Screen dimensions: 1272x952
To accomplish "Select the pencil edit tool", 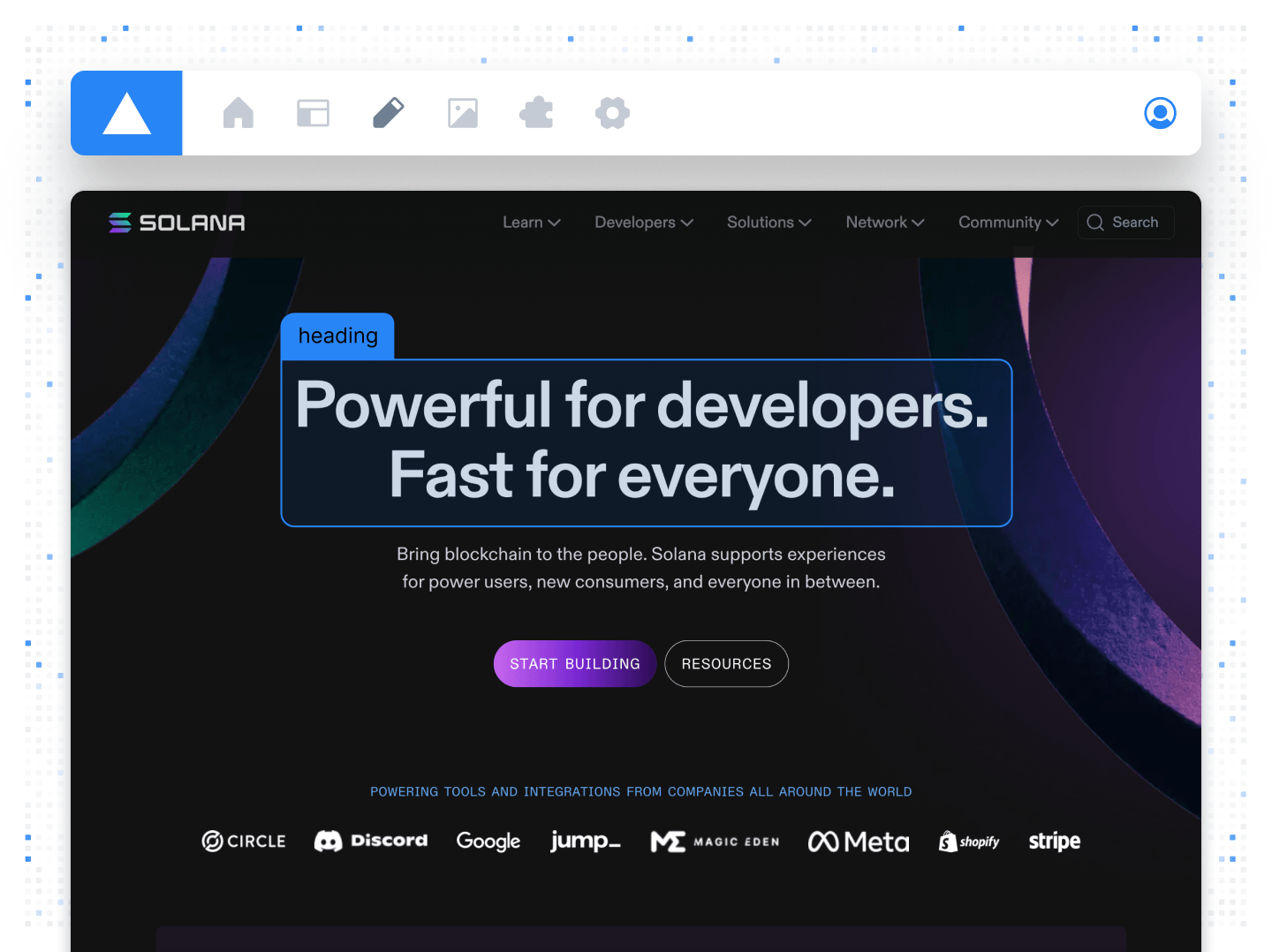I will tap(388, 113).
